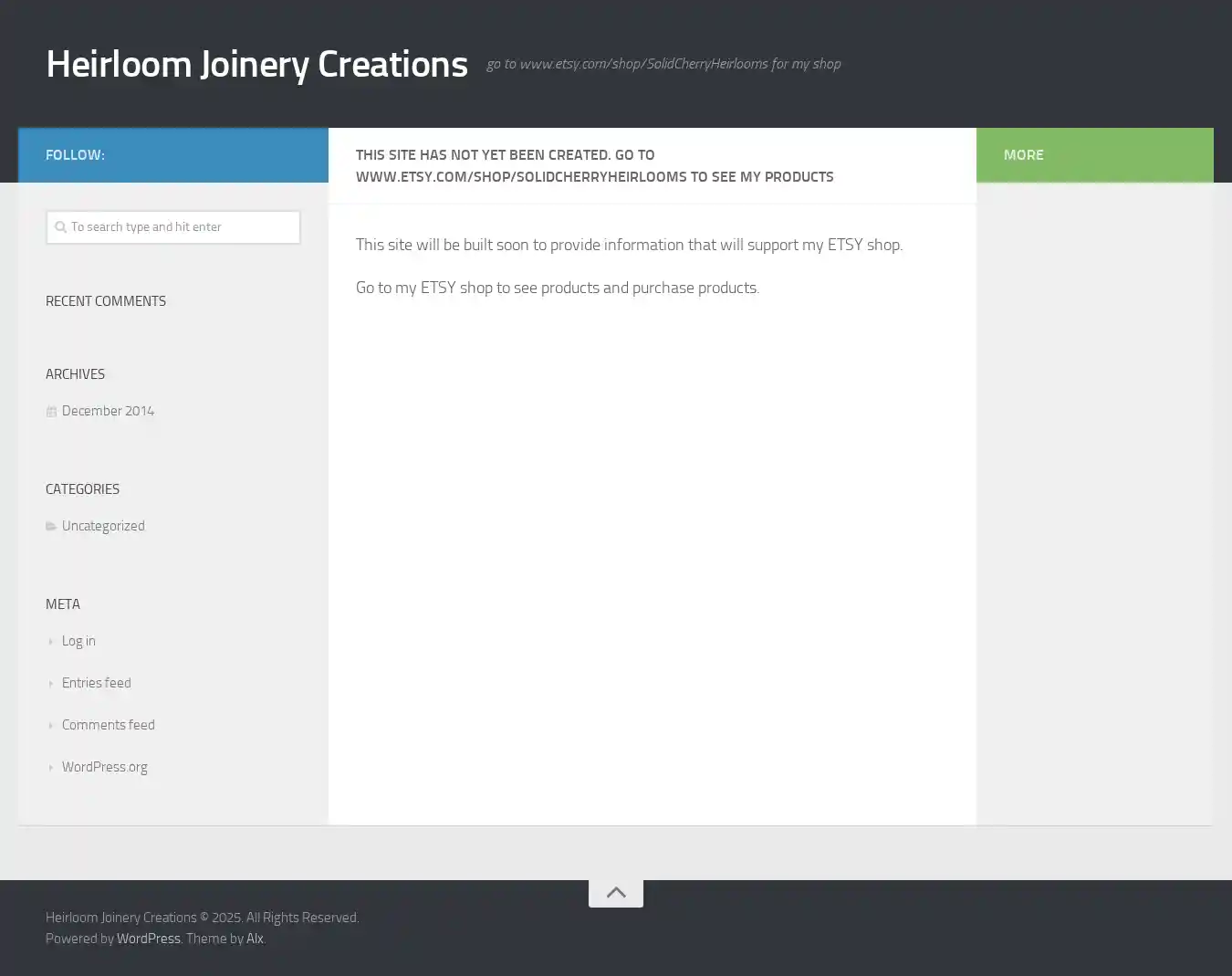Click the arrow icon beside Comments feed
The width and height of the screenshot is (1232, 976).
point(51,726)
